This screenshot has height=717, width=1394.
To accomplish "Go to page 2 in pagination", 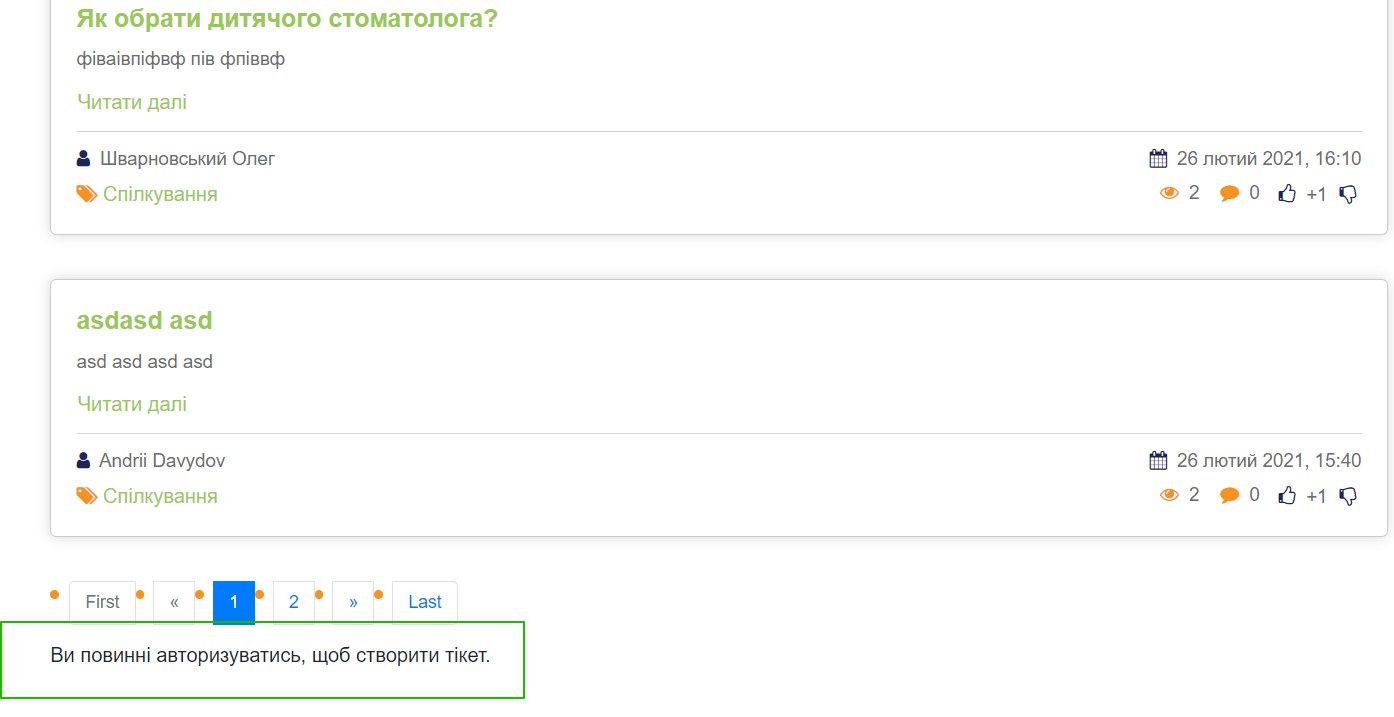I will coord(294,602).
